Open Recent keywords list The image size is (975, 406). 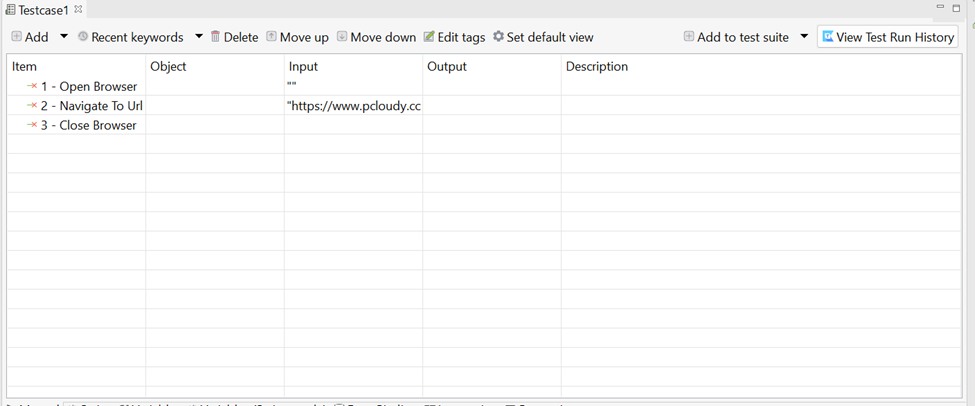pos(130,37)
